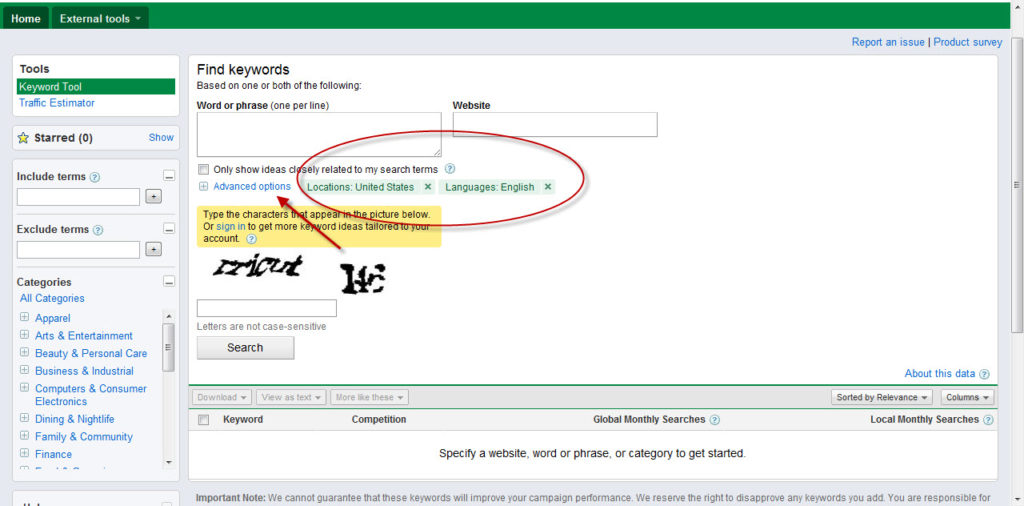1024x506 pixels.
Task: Expand the Family & Community category
Action: click(24, 436)
